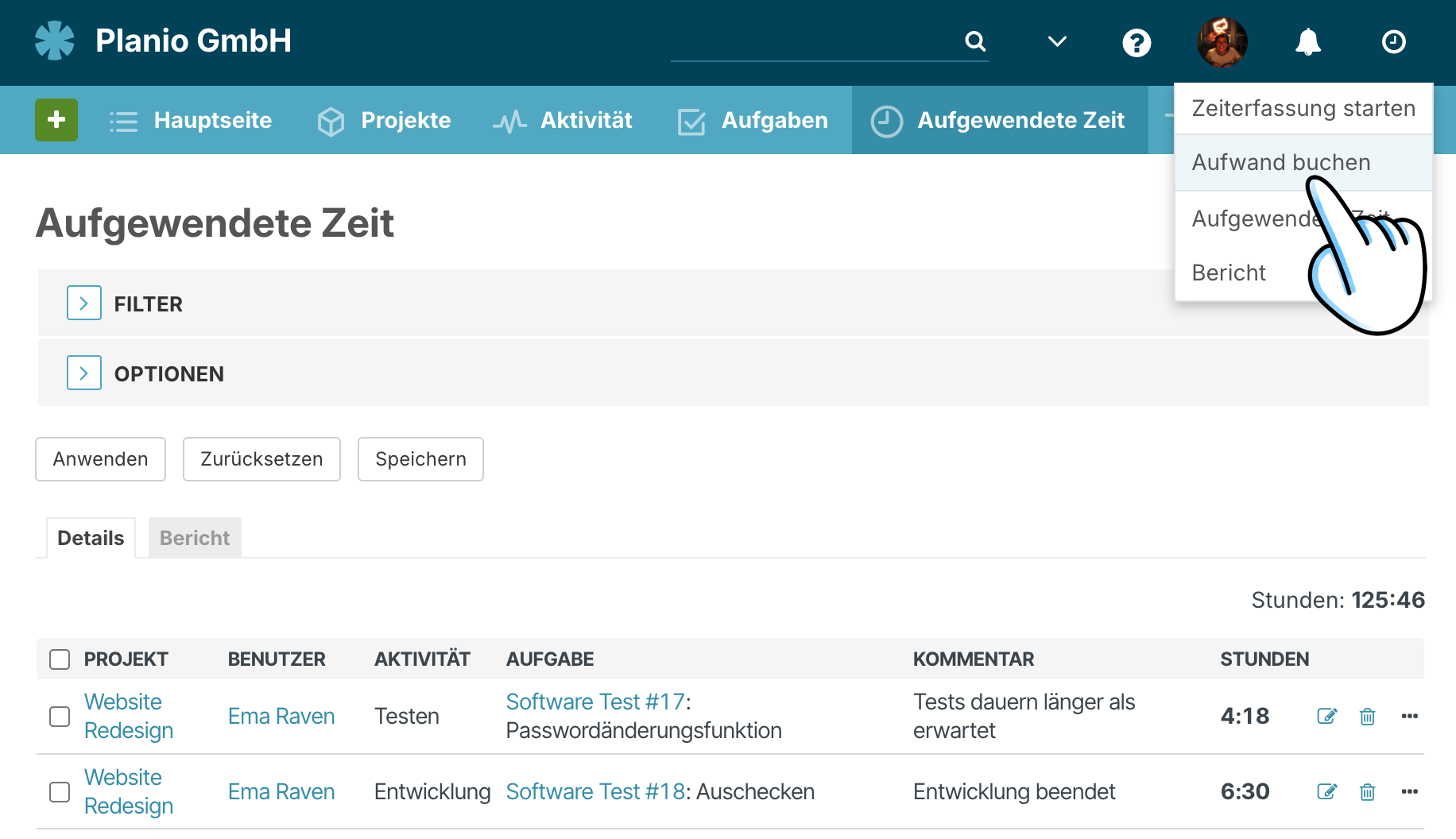Expand the FILTER section
Image resolution: width=1456 pixels, height=839 pixels.
(x=84, y=303)
